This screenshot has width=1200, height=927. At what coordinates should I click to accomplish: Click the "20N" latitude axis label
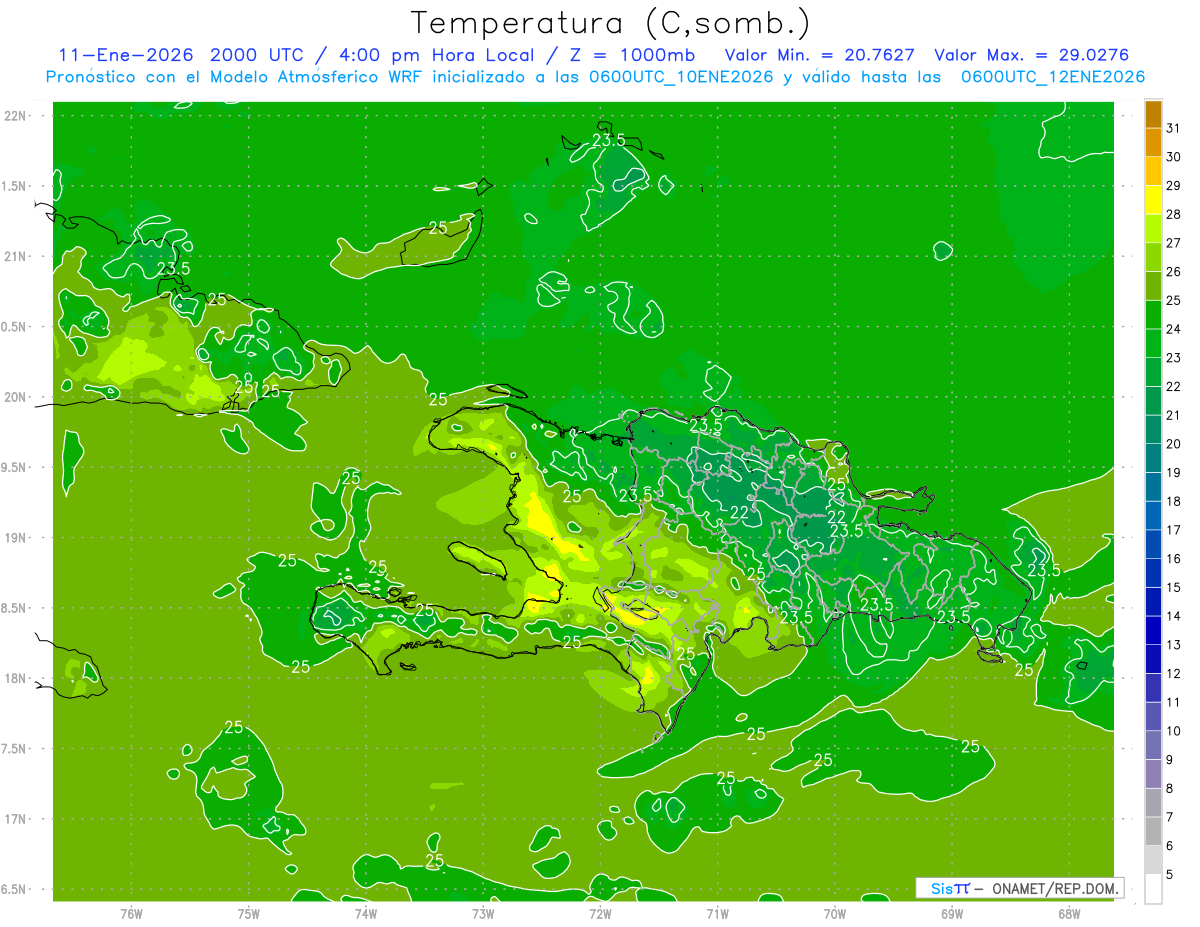[x=17, y=398]
